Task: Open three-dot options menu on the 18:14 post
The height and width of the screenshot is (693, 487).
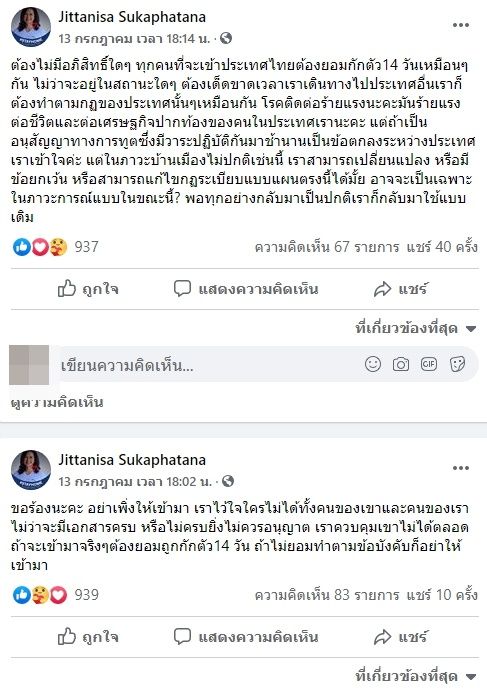Action: click(x=460, y=25)
